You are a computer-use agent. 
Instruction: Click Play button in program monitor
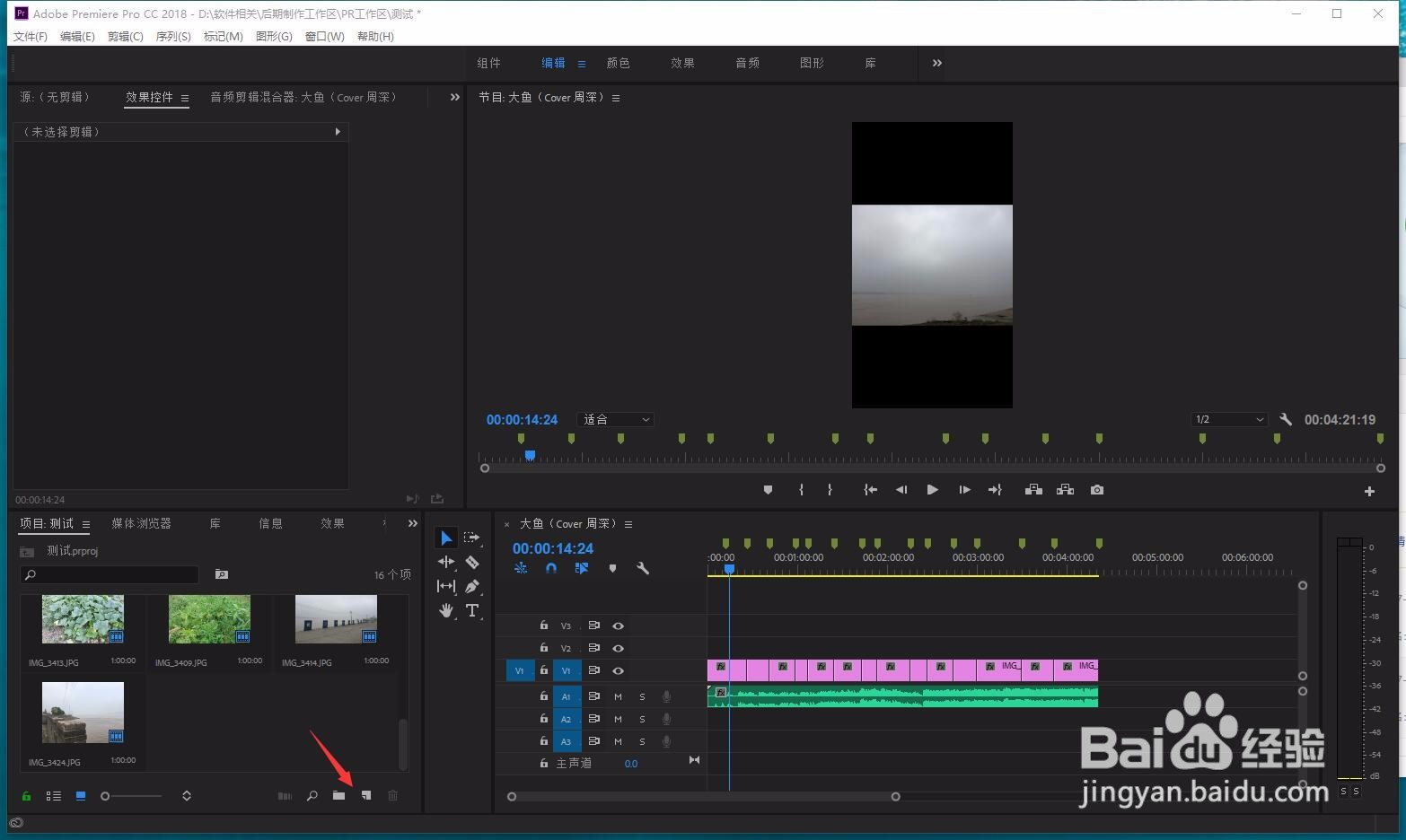932,490
